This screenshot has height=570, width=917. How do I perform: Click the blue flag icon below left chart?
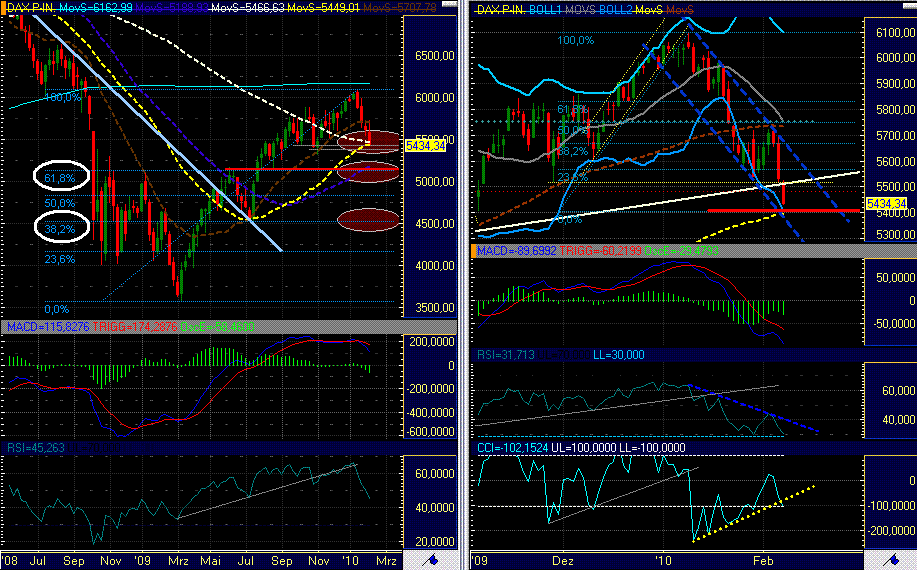[x=432, y=560]
